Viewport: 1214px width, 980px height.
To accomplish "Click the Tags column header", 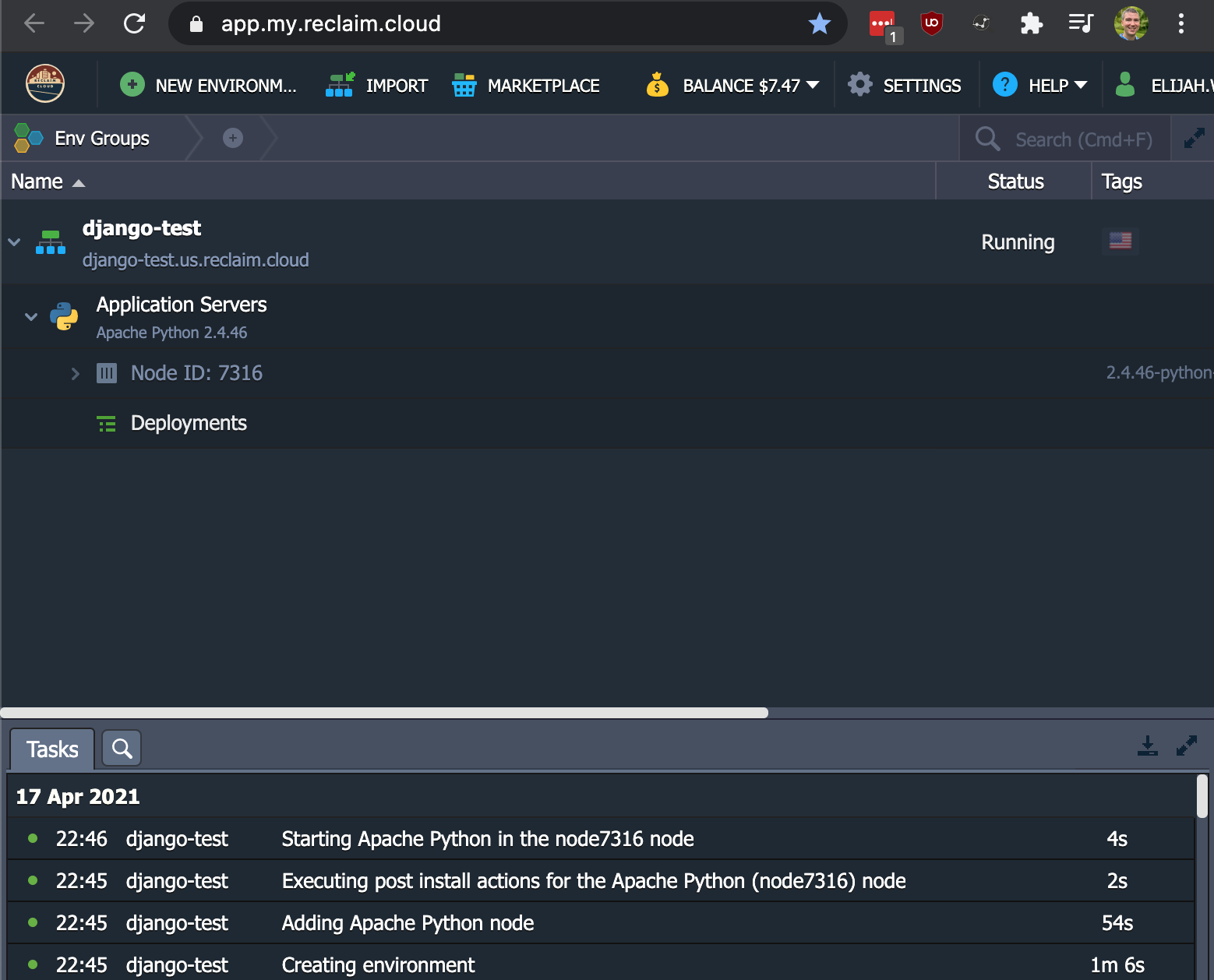I will (1153, 182).
